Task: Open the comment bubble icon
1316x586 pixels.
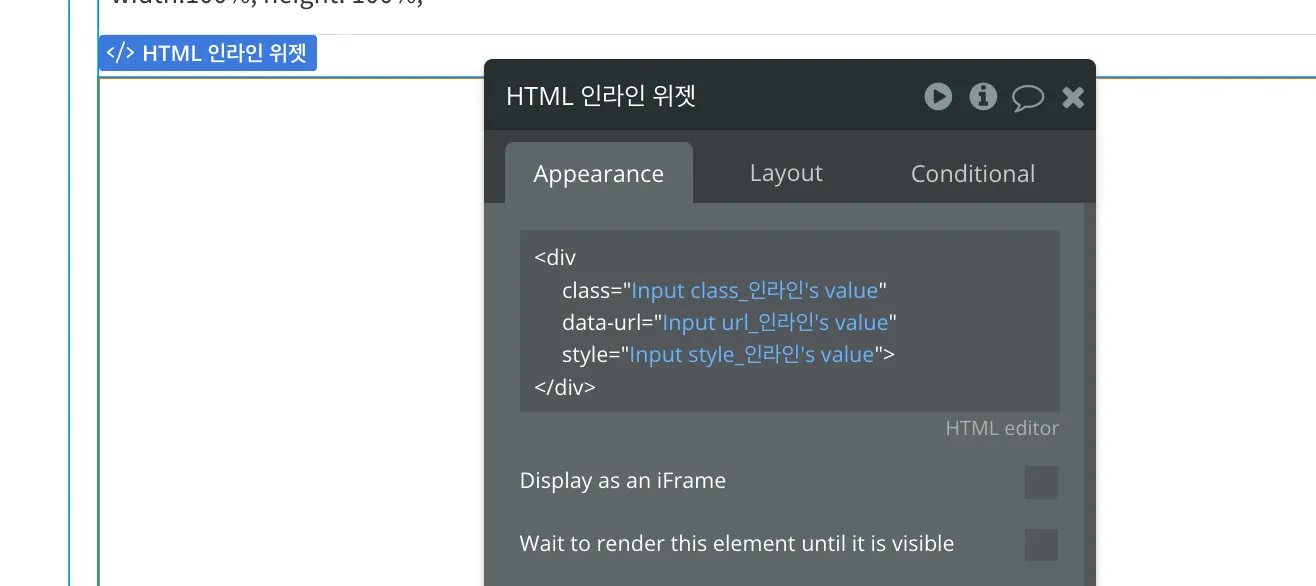Action: [x=1028, y=97]
